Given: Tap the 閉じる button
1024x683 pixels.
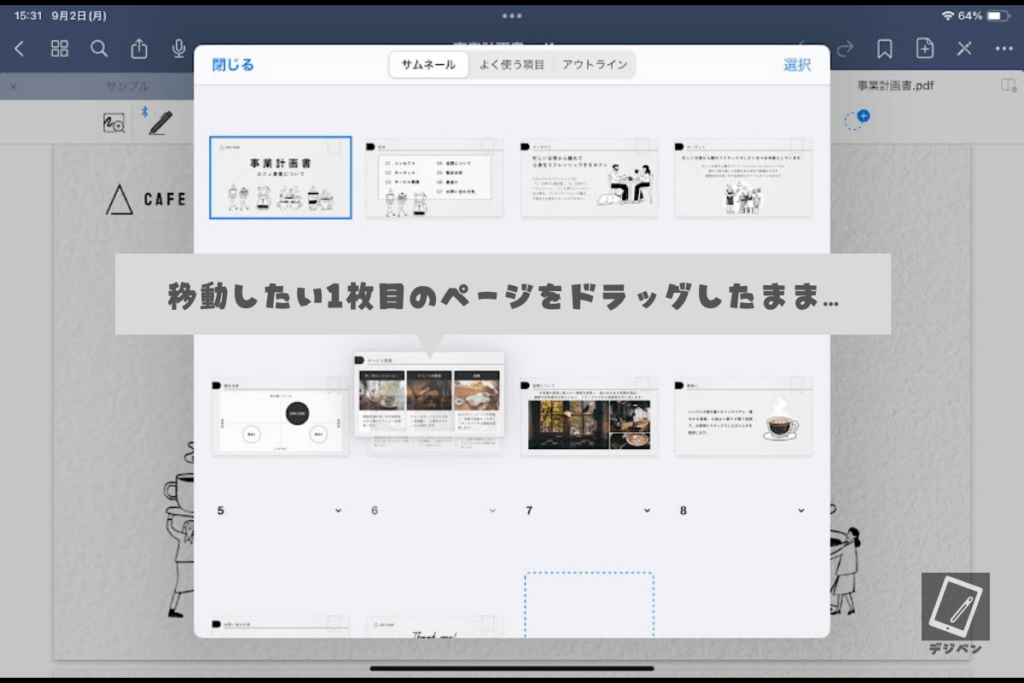Looking at the screenshot, I should [233, 65].
